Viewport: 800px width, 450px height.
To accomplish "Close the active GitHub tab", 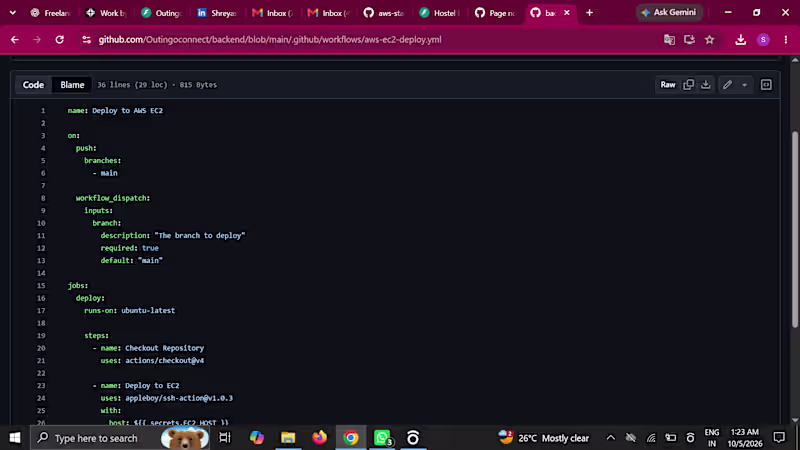I will (566, 13).
